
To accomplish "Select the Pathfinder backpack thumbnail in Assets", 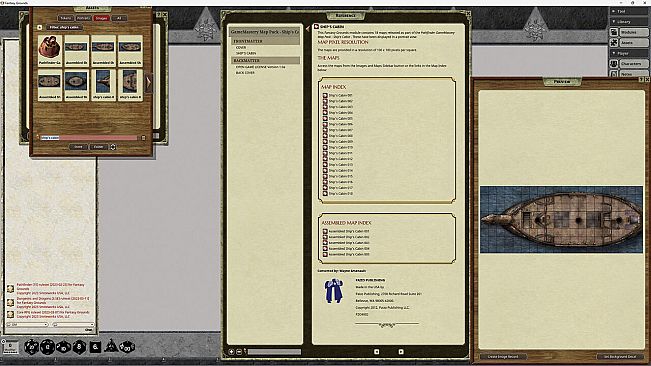I will [x=50, y=50].
